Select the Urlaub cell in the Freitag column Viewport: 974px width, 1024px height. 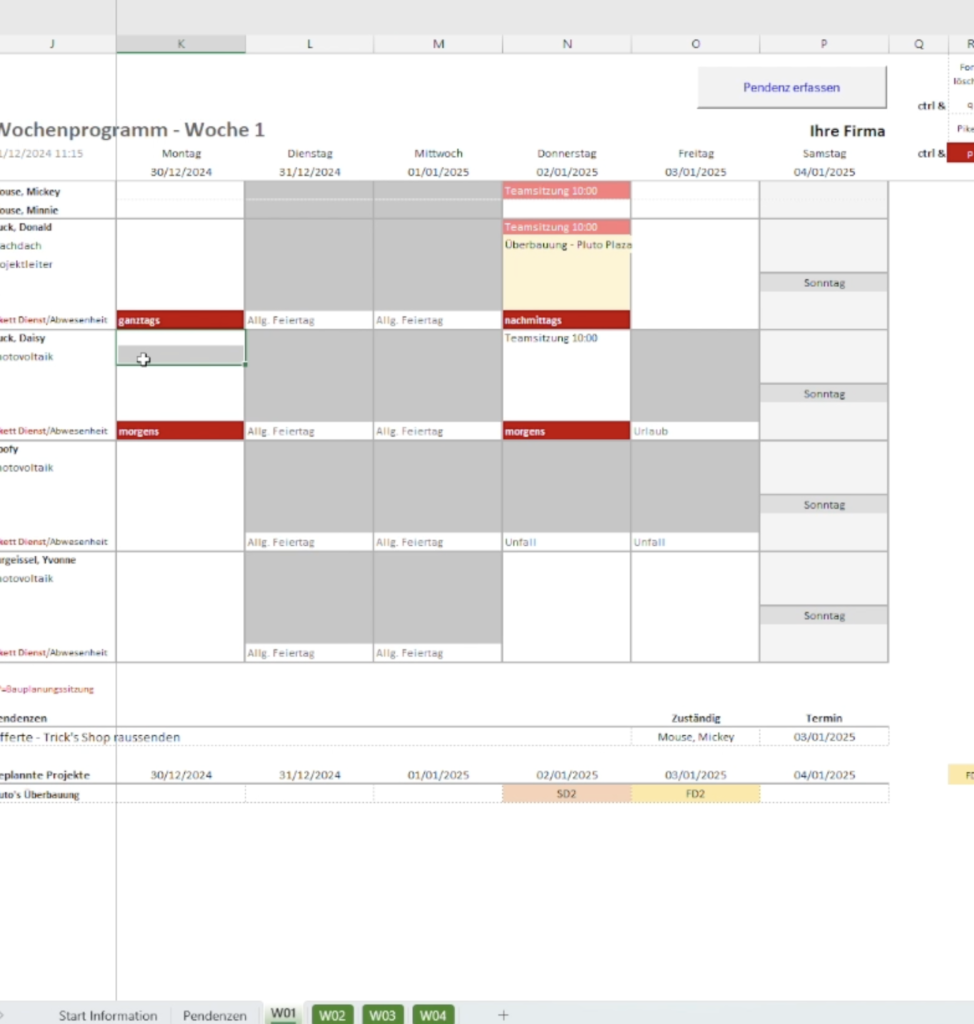695,431
